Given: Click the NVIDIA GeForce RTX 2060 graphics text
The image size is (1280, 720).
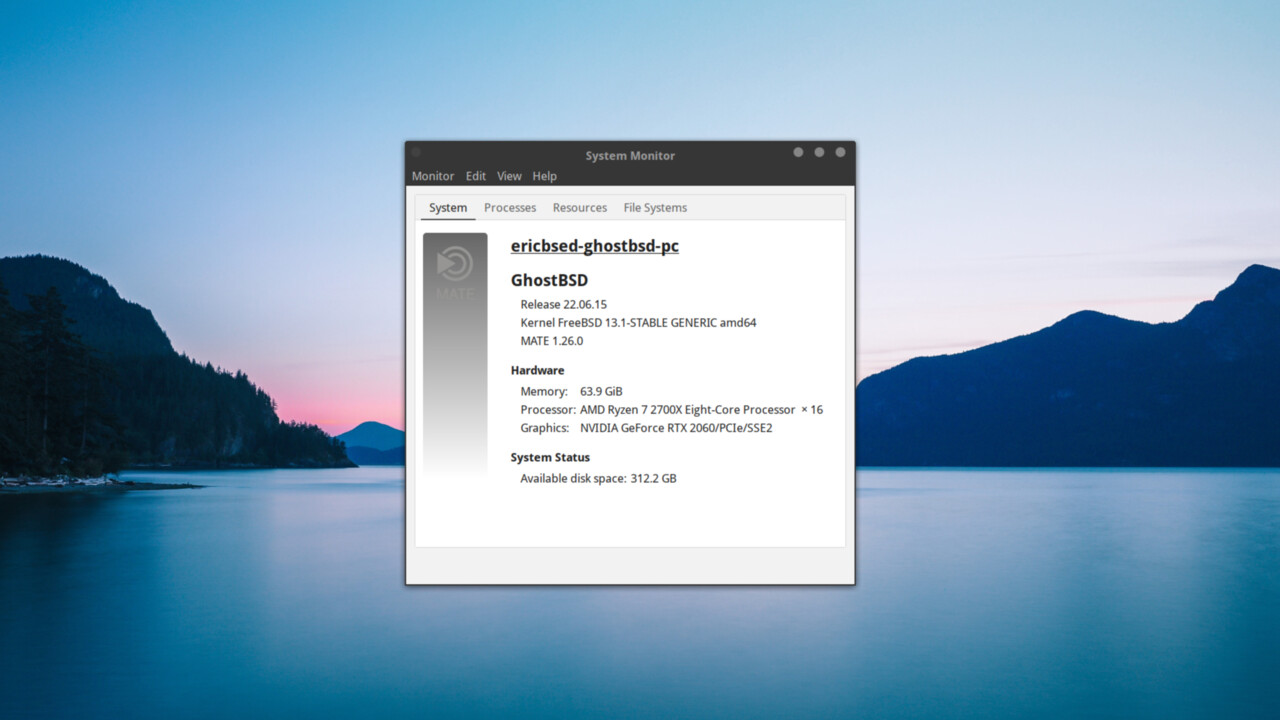Looking at the screenshot, I should coord(676,428).
